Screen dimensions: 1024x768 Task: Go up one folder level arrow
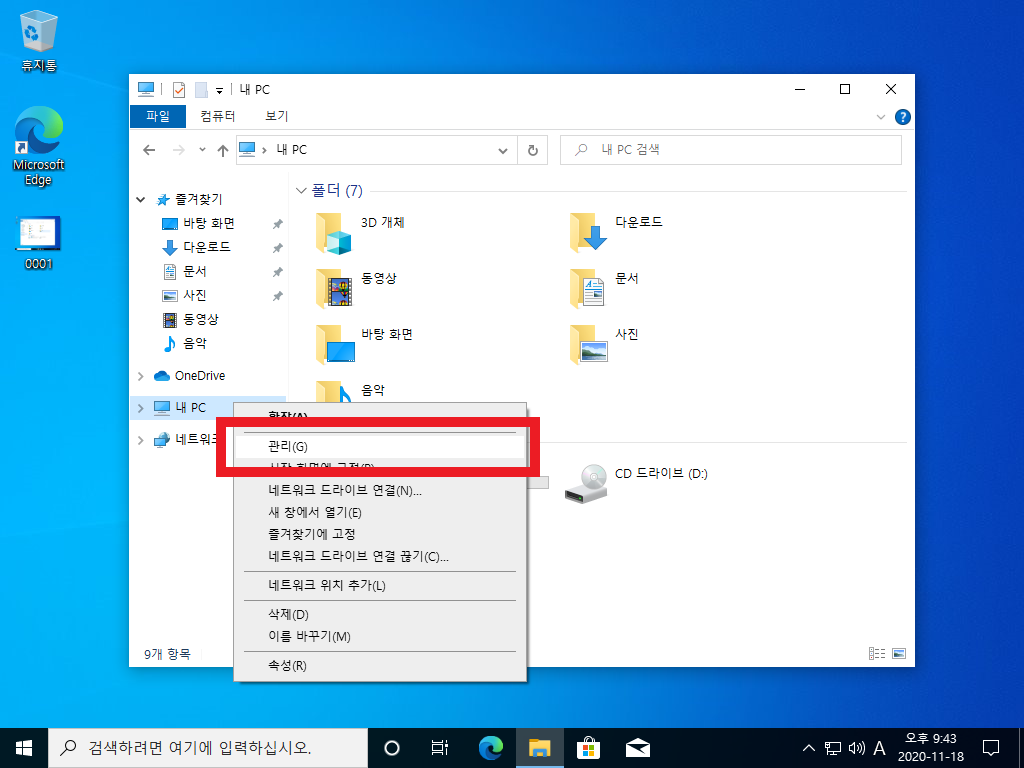(x=223, y=150)
